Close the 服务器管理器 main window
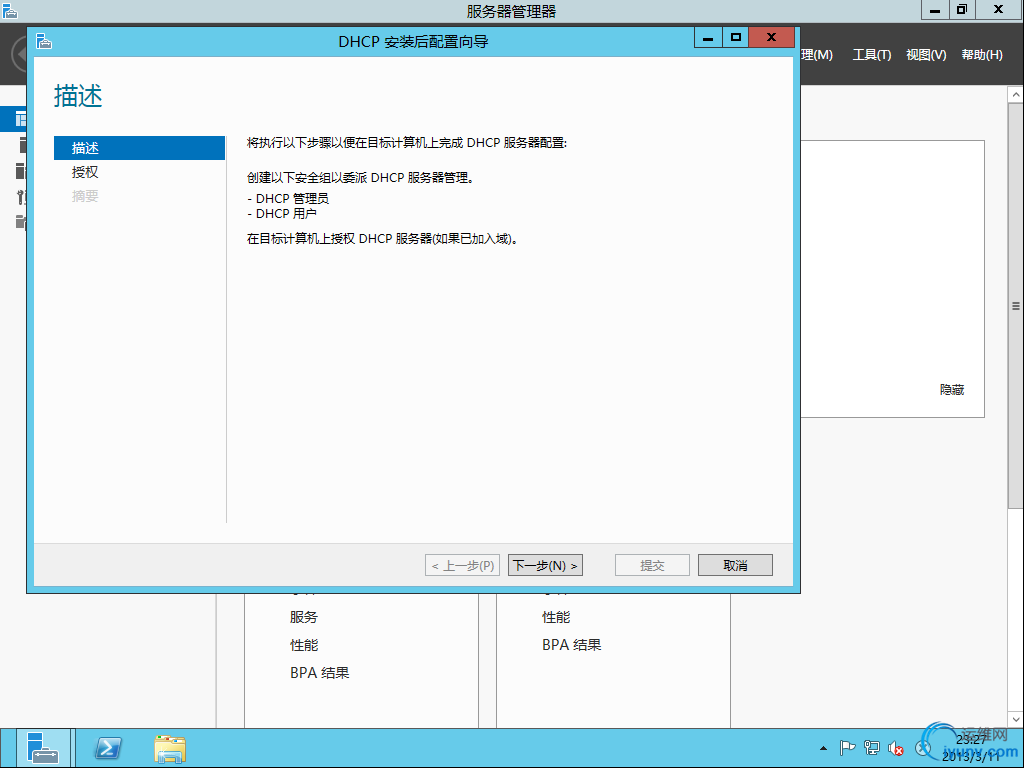This screenshot has width=1024, height=768. (999, 9)
